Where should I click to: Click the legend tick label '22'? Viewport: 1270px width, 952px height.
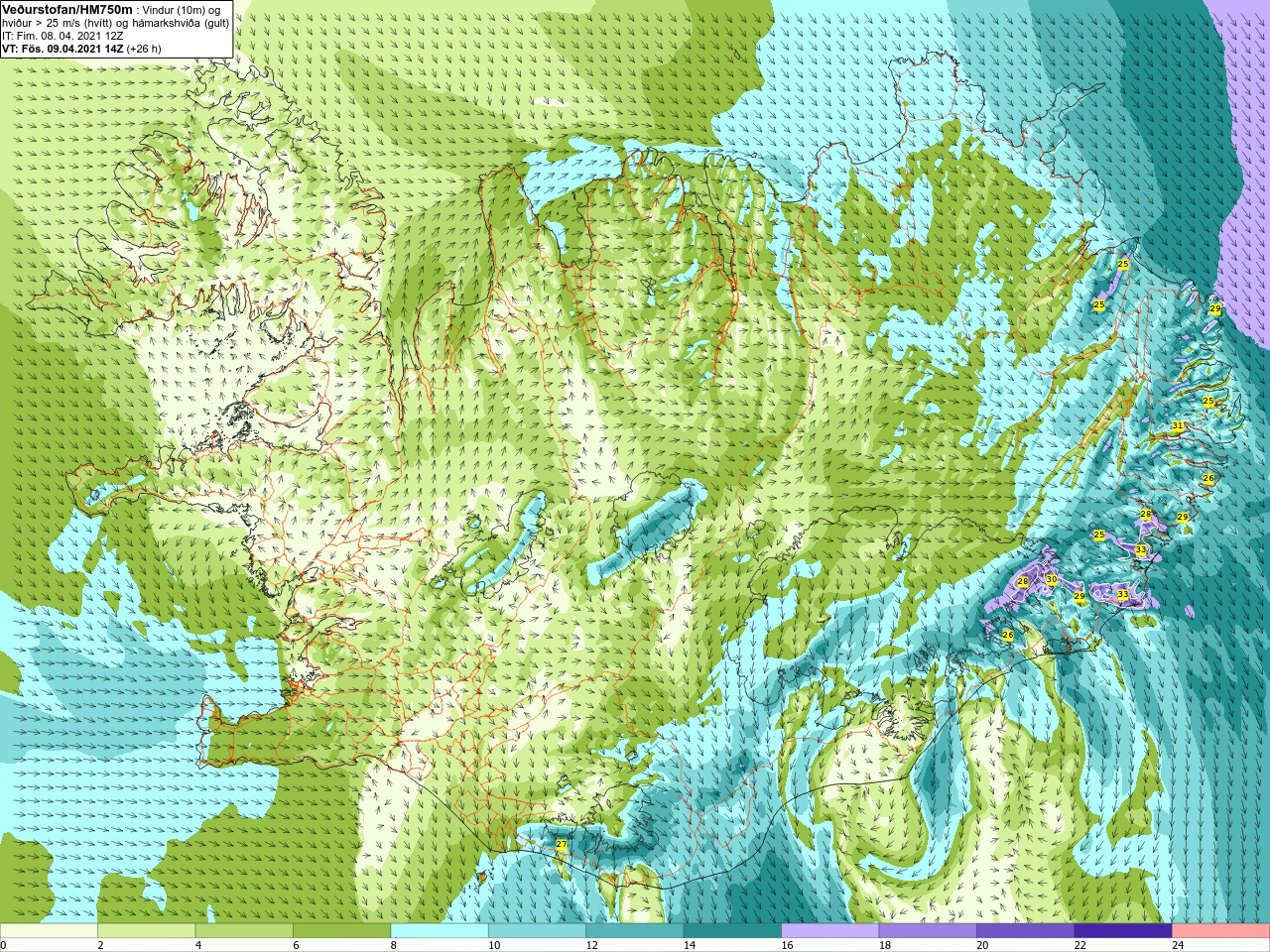pyautogui.click(x=1080, y=945)
